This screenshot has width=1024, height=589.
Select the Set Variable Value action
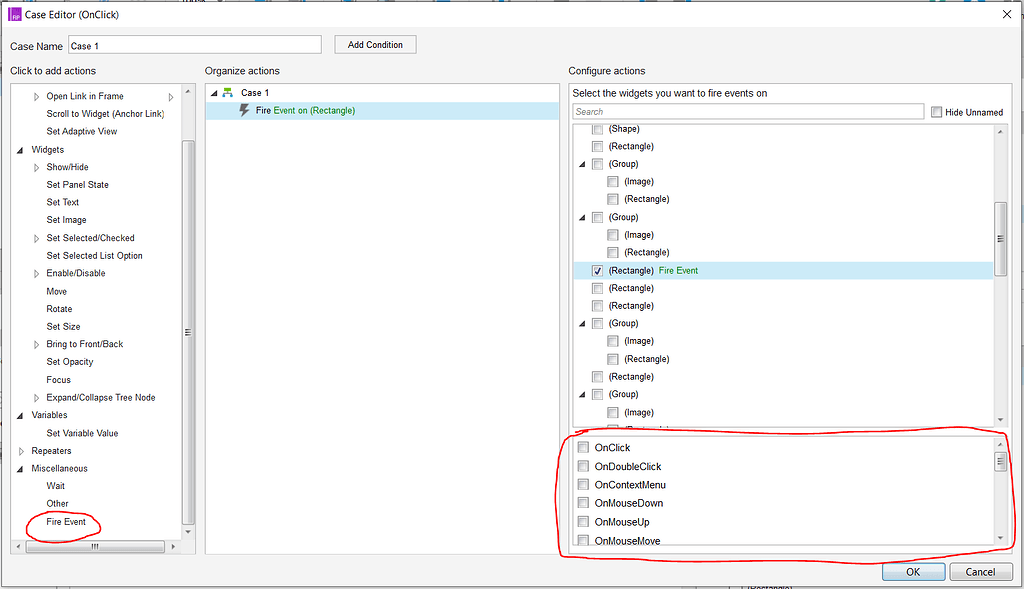click(80, 432)
